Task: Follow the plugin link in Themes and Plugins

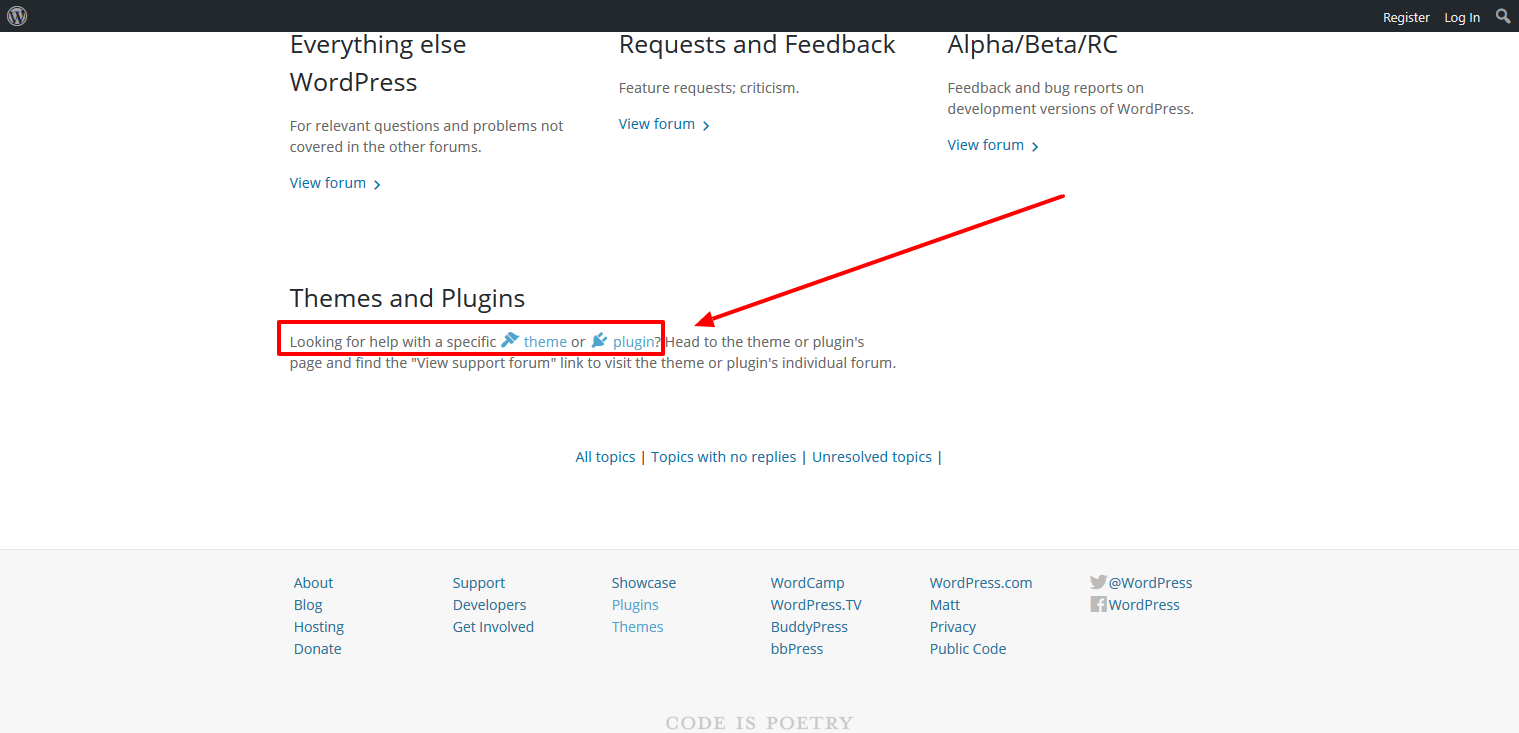Action: click(633, 342)
